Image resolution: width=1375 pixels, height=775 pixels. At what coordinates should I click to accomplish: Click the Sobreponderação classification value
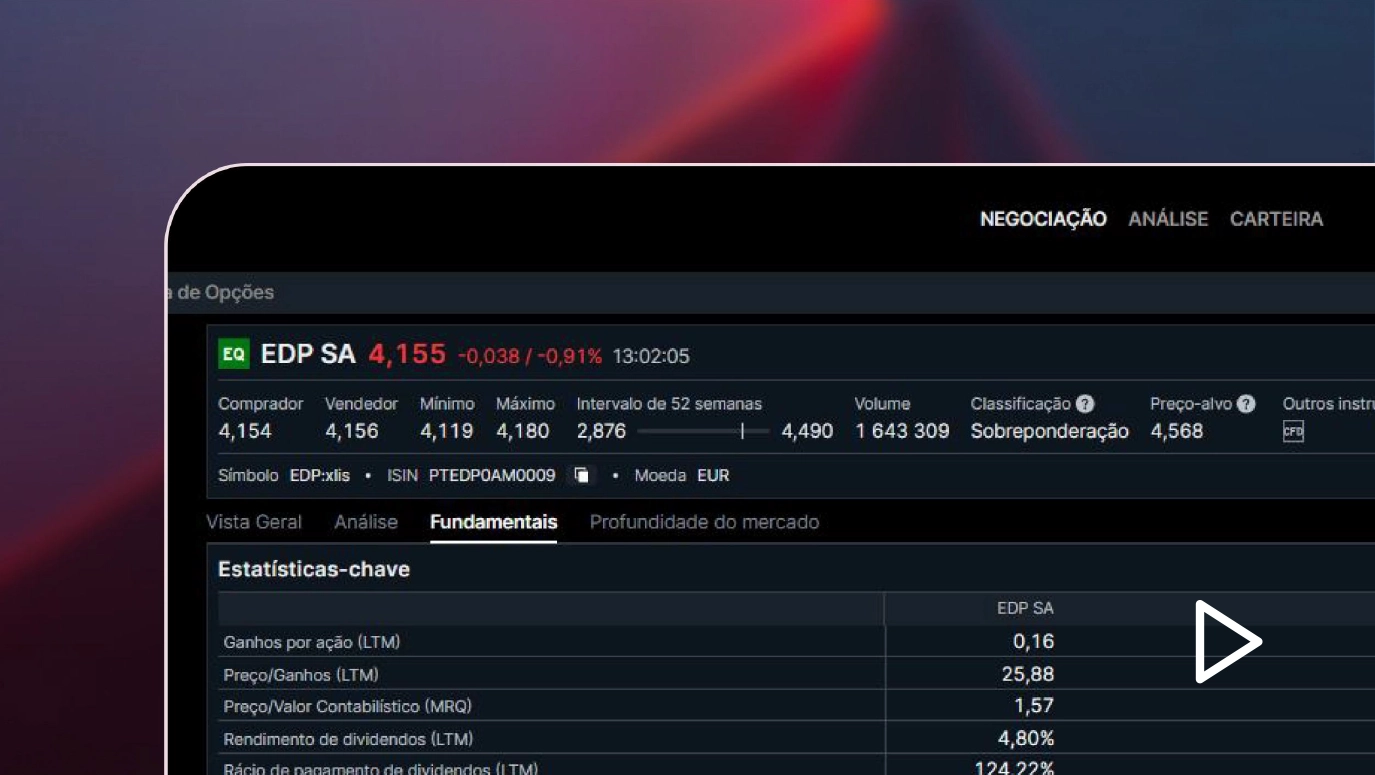point(1050,431)
